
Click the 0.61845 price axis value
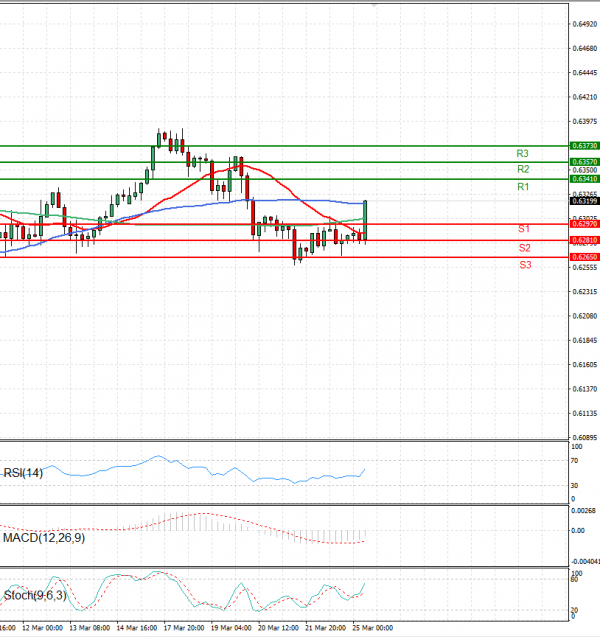pyautogui.click(x=585, y=340)
